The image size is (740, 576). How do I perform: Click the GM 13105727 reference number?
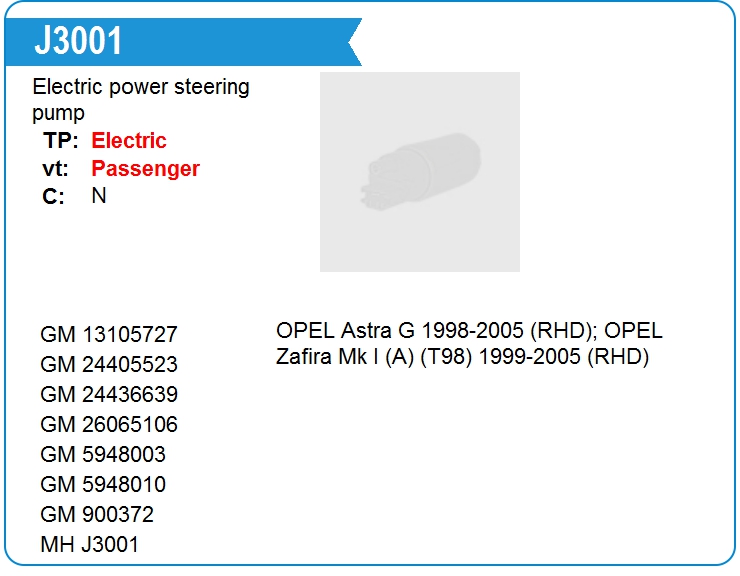109,334
